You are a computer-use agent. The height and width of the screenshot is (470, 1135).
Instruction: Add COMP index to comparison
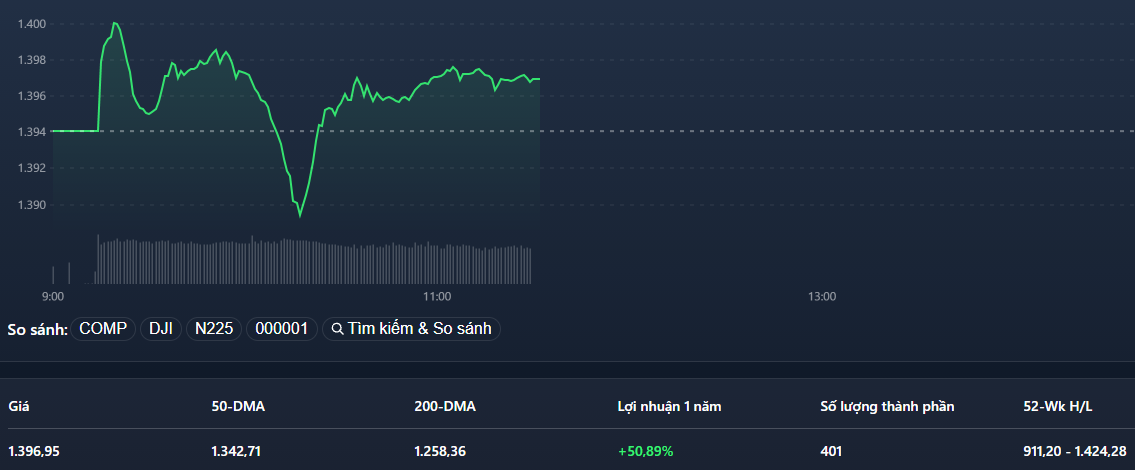(103, 329)
